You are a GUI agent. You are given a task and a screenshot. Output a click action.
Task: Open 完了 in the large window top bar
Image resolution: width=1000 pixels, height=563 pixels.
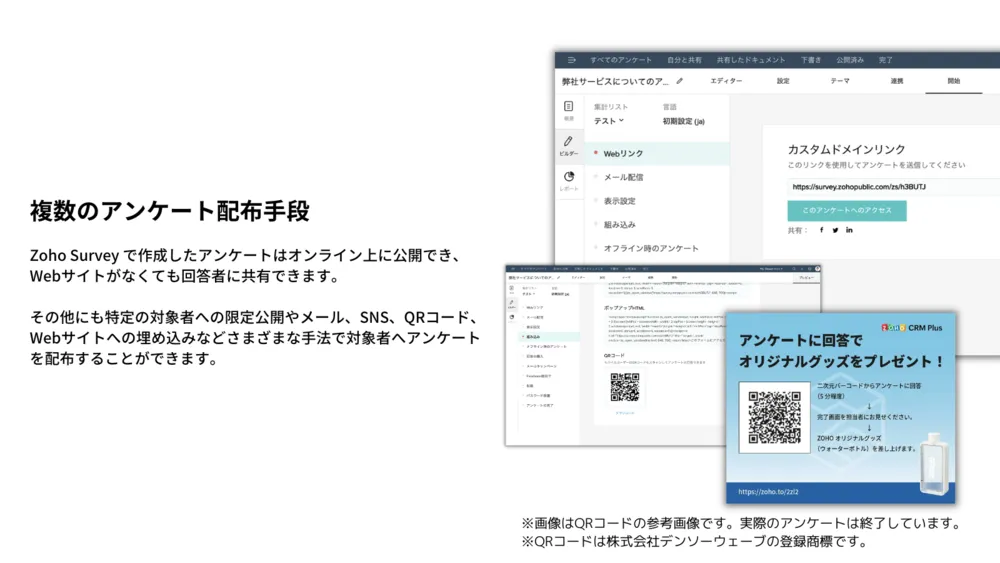tap(886, 60)
